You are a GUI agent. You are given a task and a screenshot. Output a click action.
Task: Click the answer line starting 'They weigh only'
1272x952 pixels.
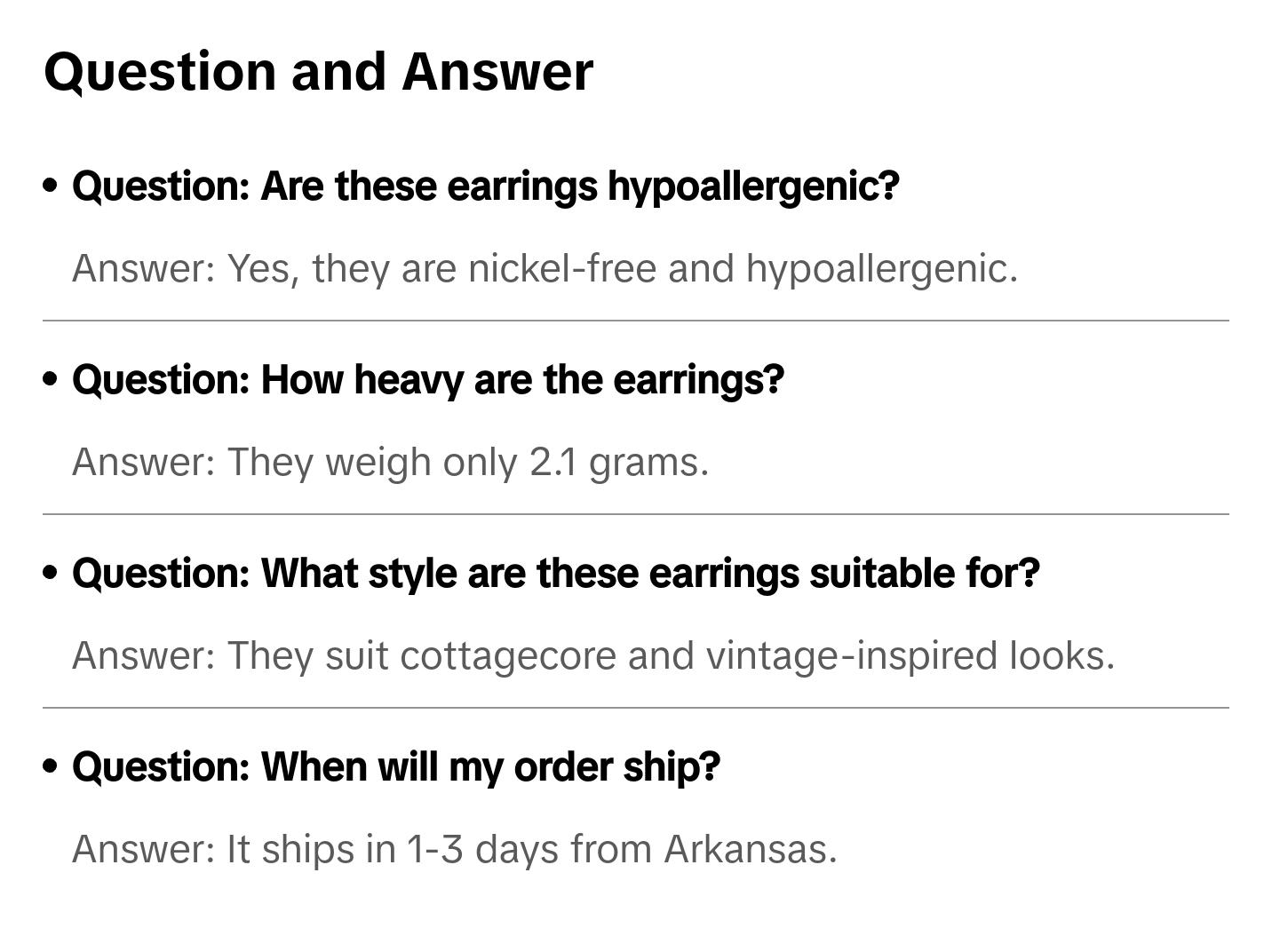[x=391, y=462]
